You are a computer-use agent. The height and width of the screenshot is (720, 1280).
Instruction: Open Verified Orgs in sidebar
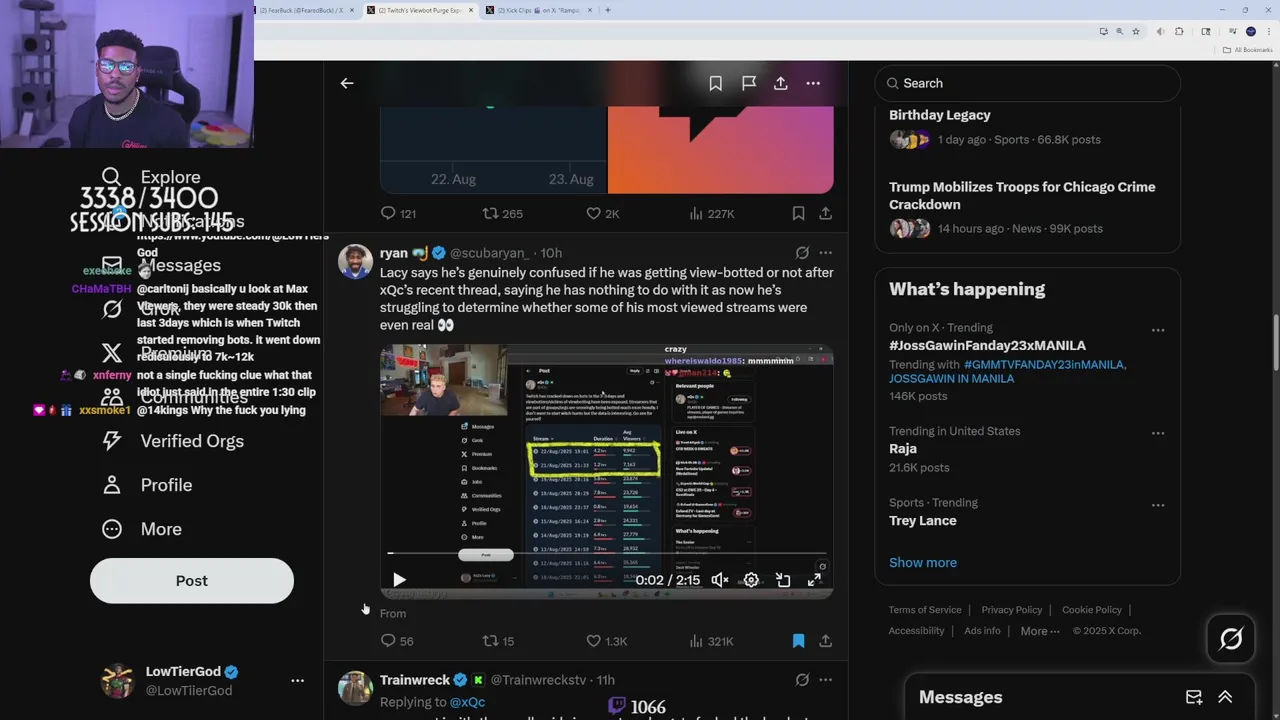(x=172, y=441)
